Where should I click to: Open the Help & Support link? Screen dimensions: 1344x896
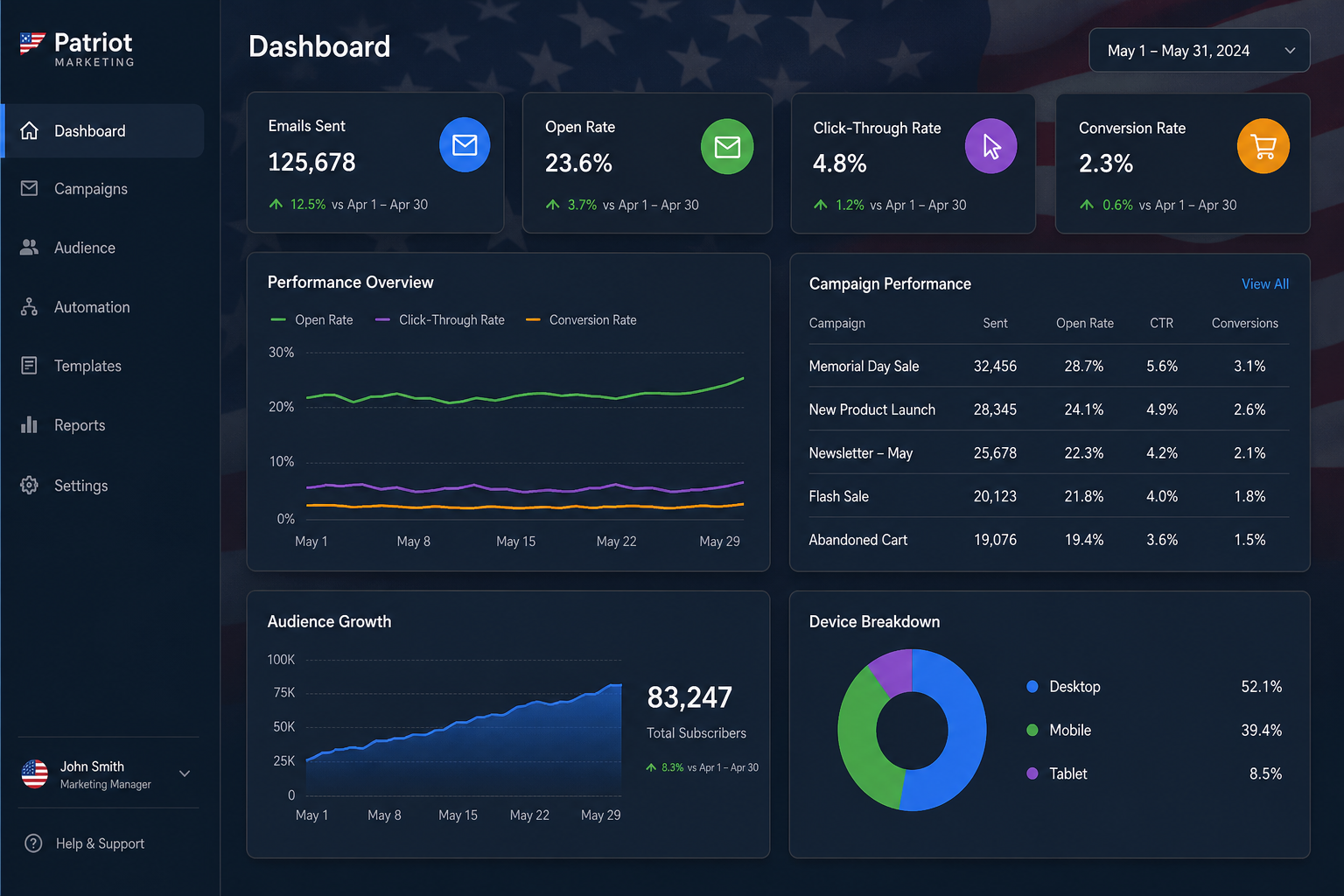click(x=100, y=843)
